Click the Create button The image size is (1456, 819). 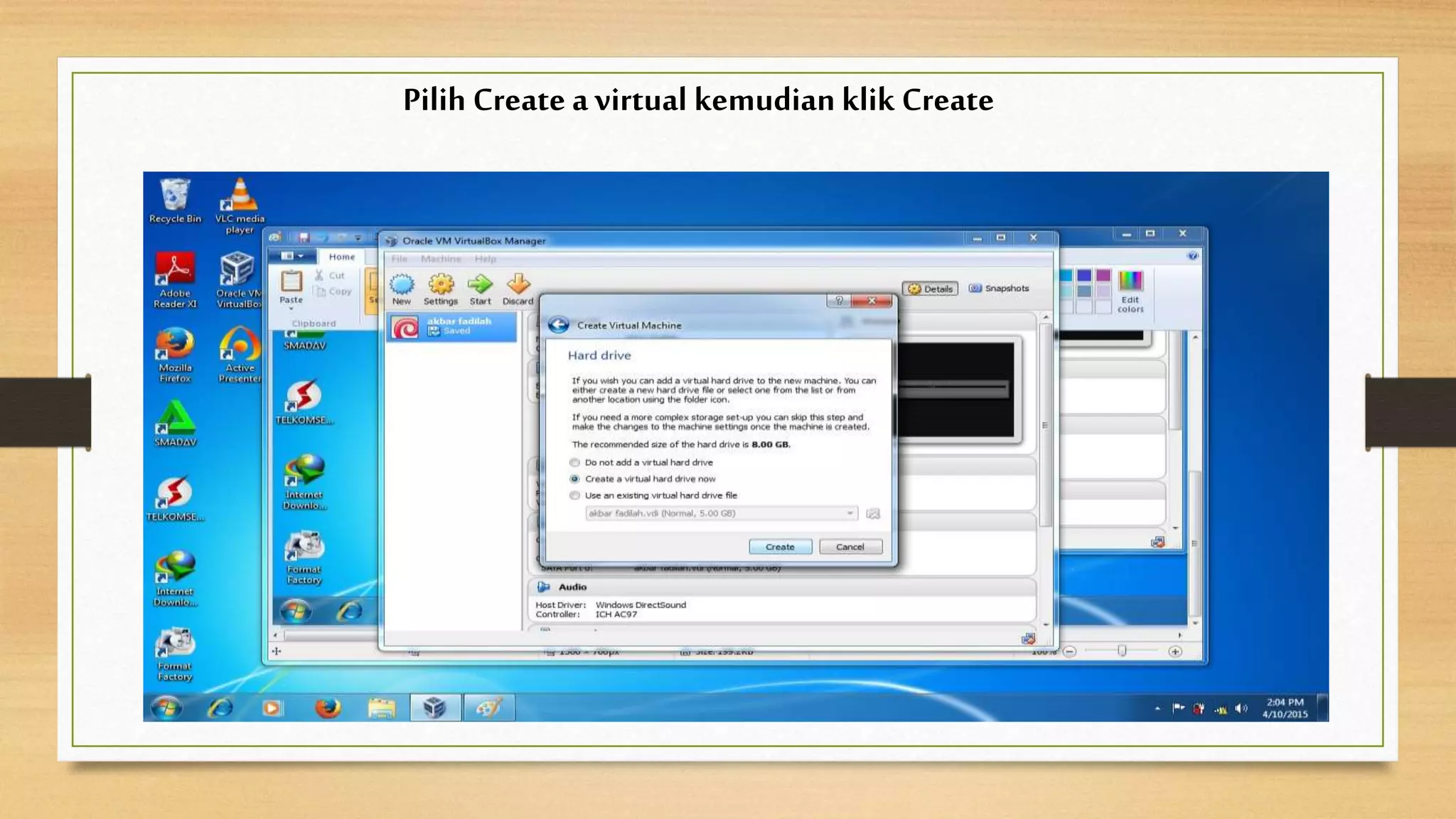click(x=780, y=547)
